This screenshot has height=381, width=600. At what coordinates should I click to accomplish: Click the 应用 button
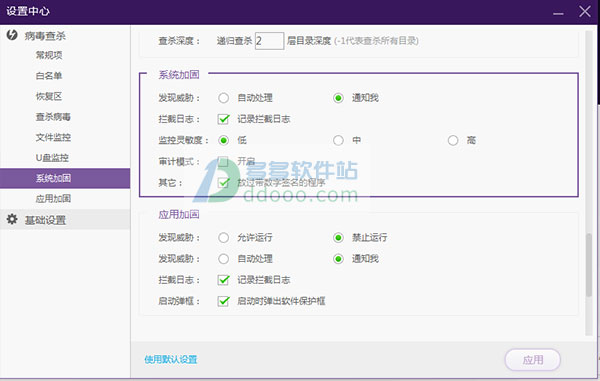pos(533,360)
